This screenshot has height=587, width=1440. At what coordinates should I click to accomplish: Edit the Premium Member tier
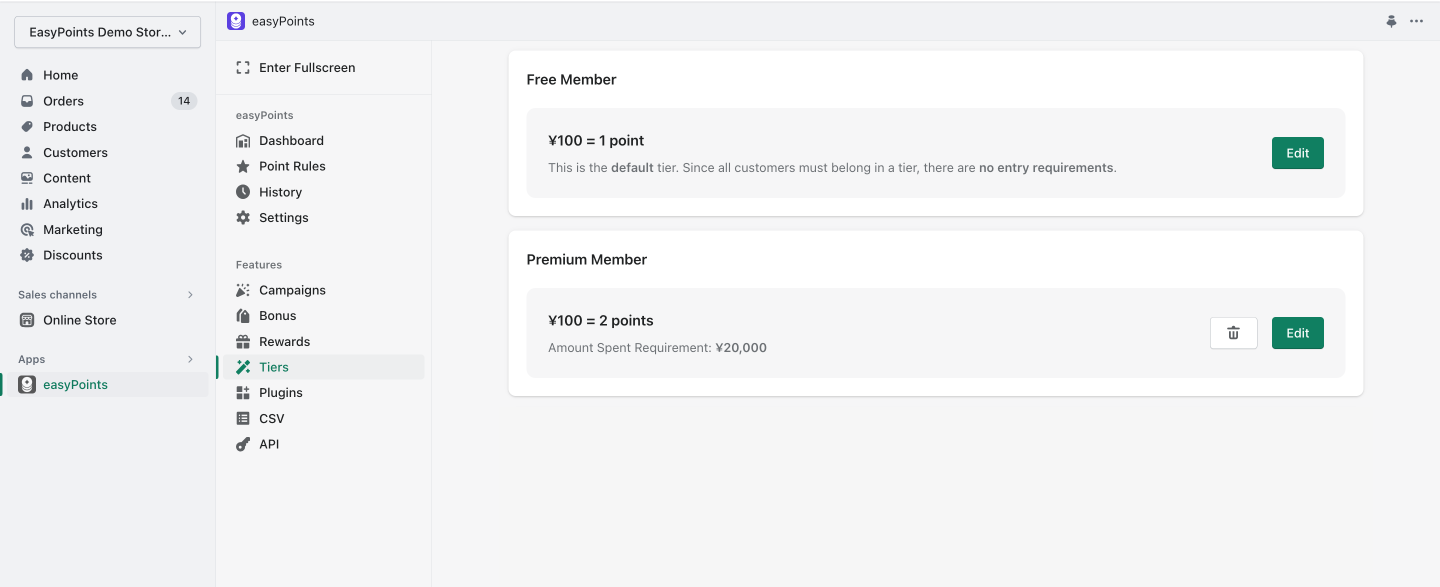pos(1298,333)
